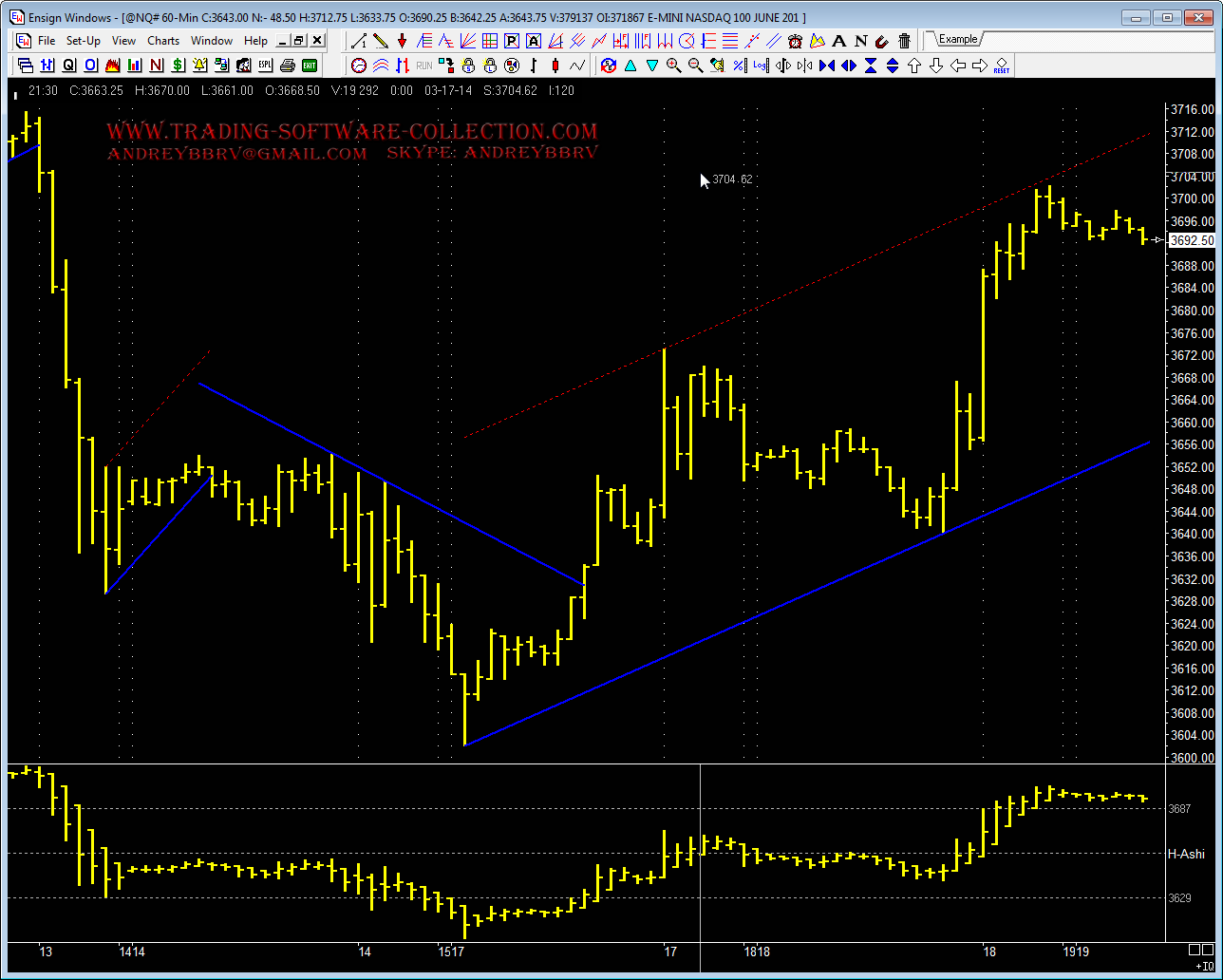The width and height of the screenshot is (1223, 980).
Task: Zoom in with the plus magnifier icon
Action: click(674, 66)
